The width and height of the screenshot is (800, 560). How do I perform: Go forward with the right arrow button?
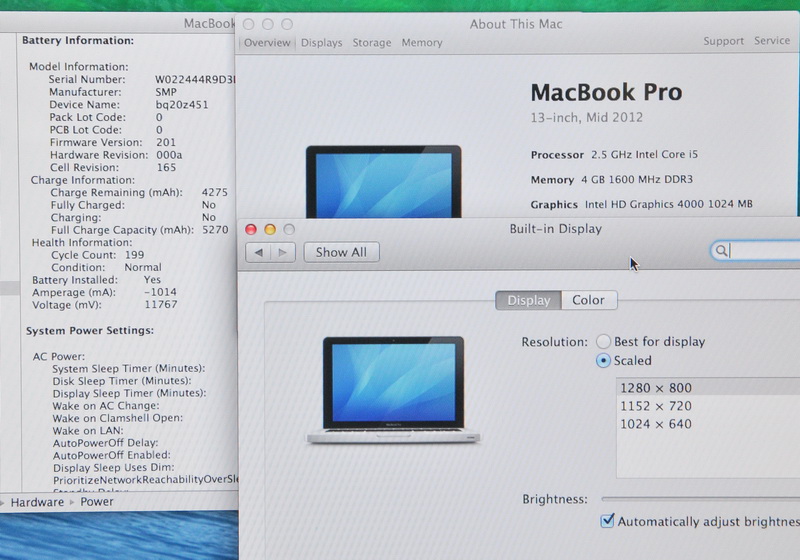click(x=283, y=252)
